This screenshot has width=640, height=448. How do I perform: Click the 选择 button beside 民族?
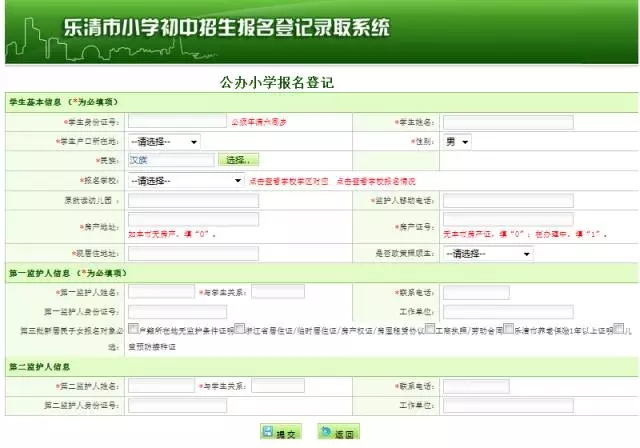238,160
